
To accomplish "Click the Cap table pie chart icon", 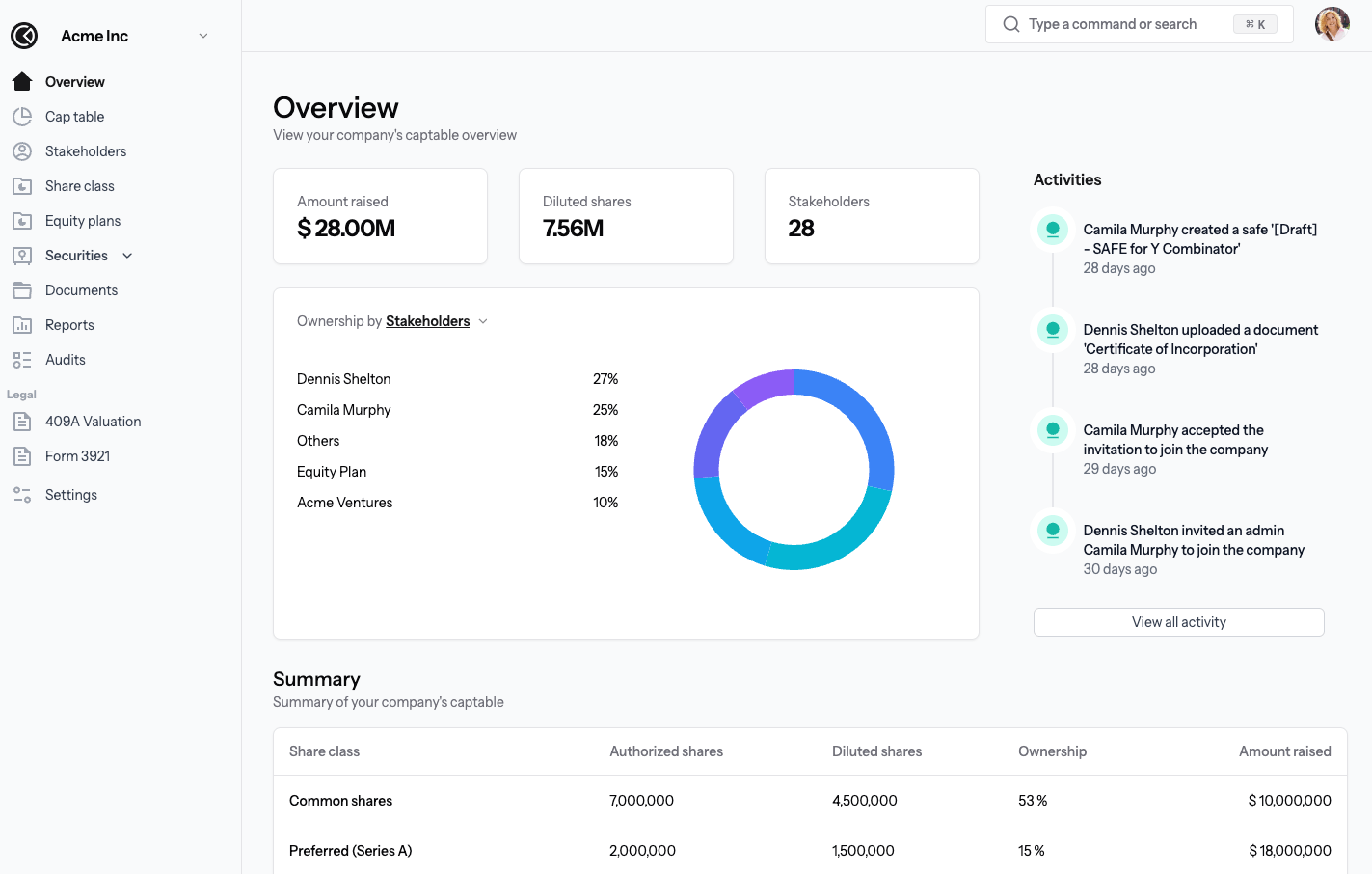I will point(22,117).
